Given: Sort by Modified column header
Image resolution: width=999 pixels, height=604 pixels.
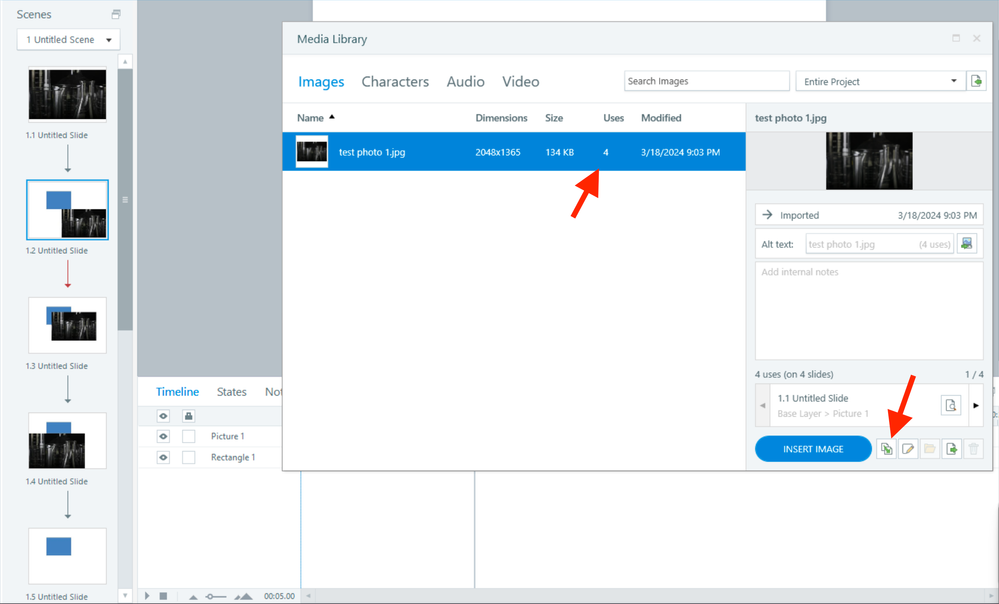Looking at the screenshot, I should (x=661, y=118).
